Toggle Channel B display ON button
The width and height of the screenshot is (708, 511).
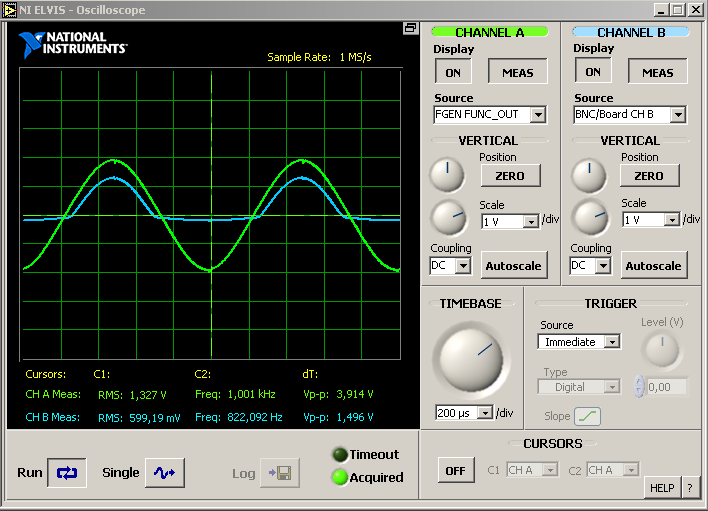(593, 71)
